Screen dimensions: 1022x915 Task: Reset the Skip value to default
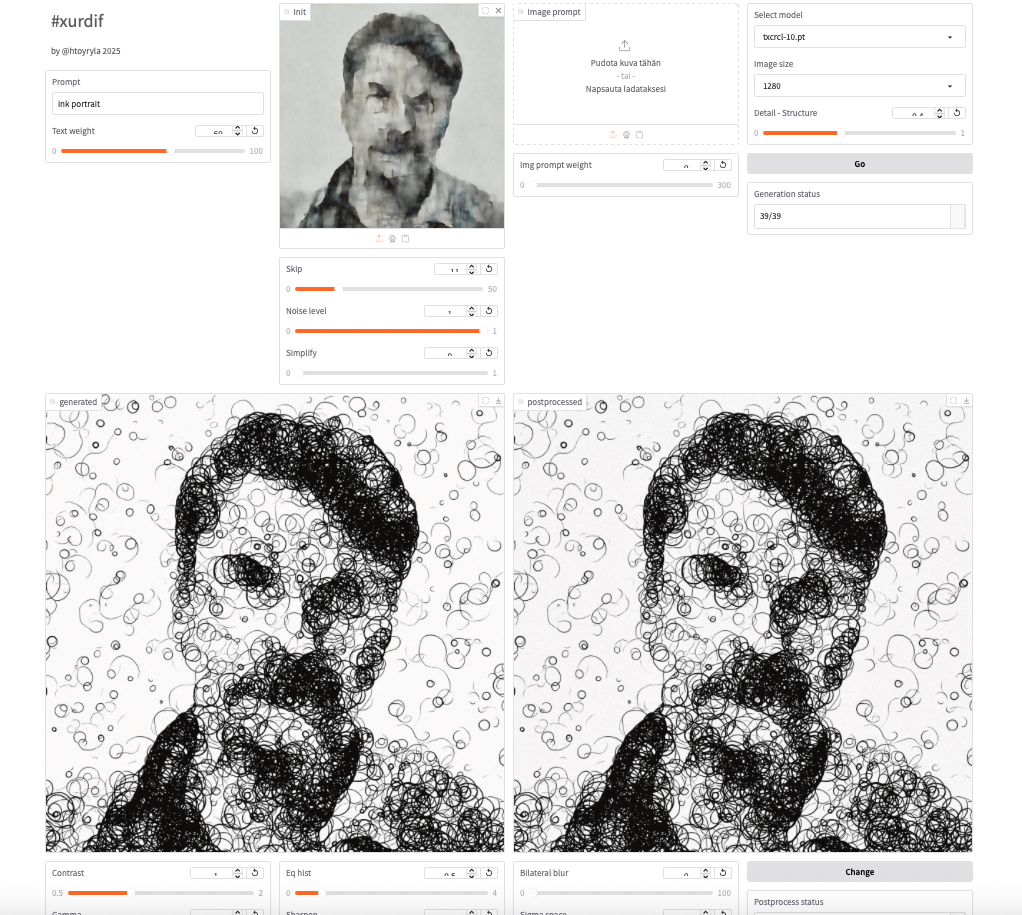click(x=489, y=269)
